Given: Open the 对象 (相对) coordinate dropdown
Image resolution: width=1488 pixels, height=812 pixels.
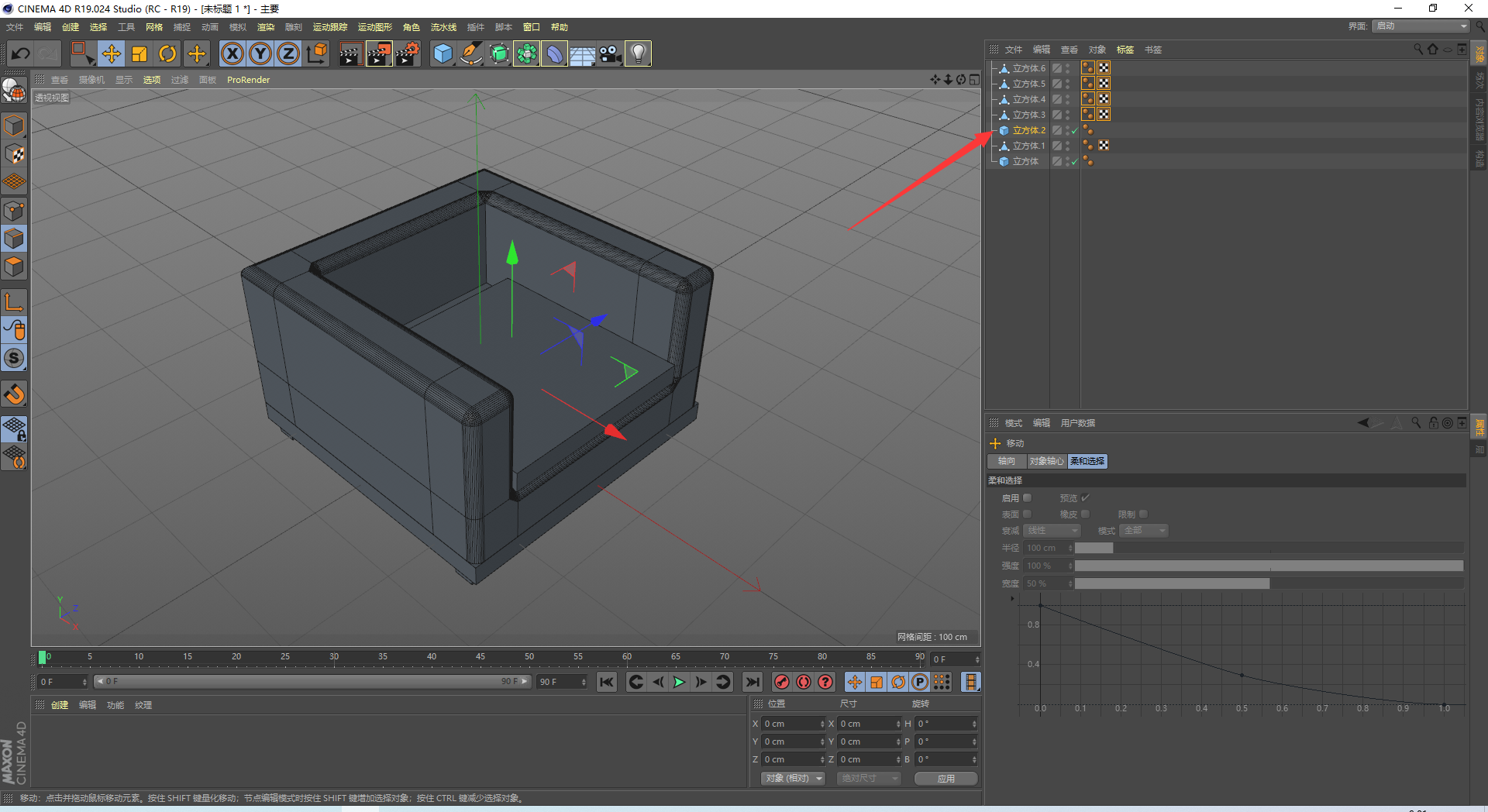Looking at the screenshot, I should click(793, 779).
